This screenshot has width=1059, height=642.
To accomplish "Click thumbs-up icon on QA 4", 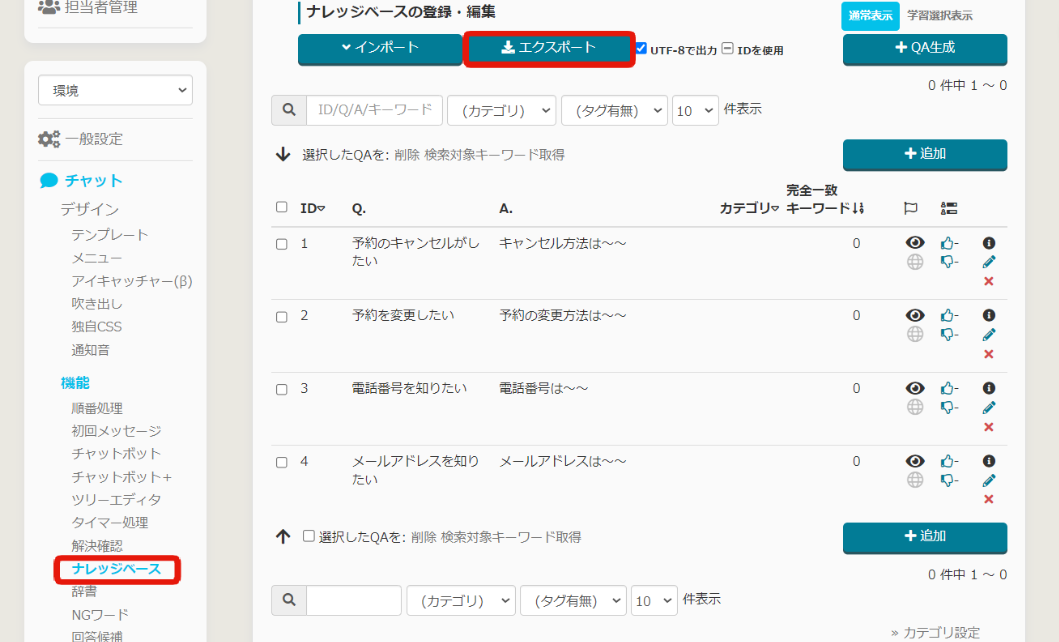I will [x=948, y=461].
